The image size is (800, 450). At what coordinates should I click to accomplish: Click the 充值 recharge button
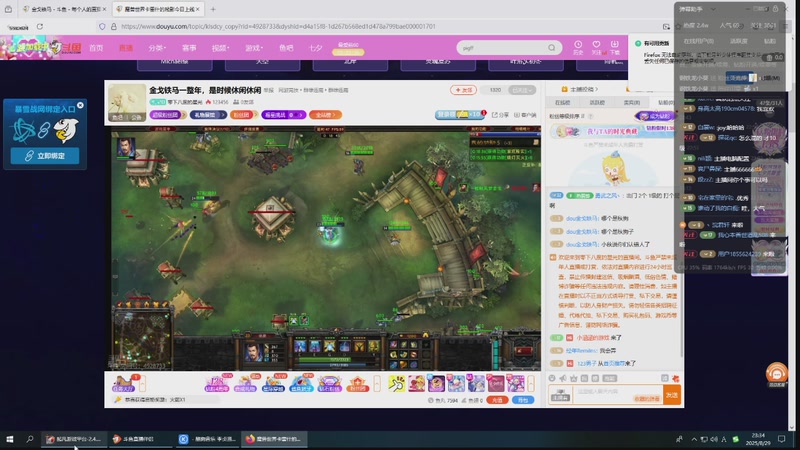pyautogui.click(x=497, y=400)
